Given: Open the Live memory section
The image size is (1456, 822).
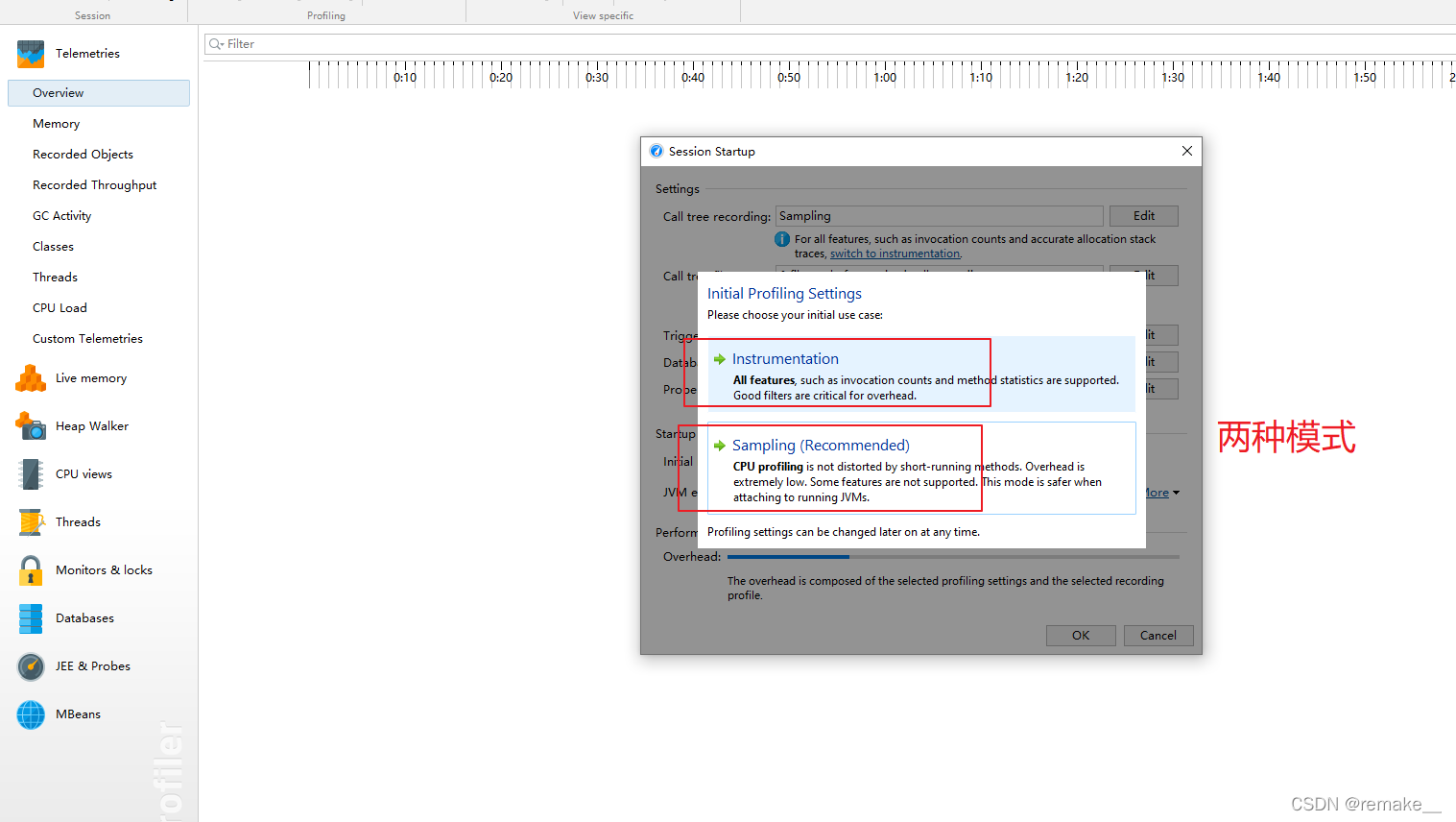Looking at the screenshot, I should [91, 378].
